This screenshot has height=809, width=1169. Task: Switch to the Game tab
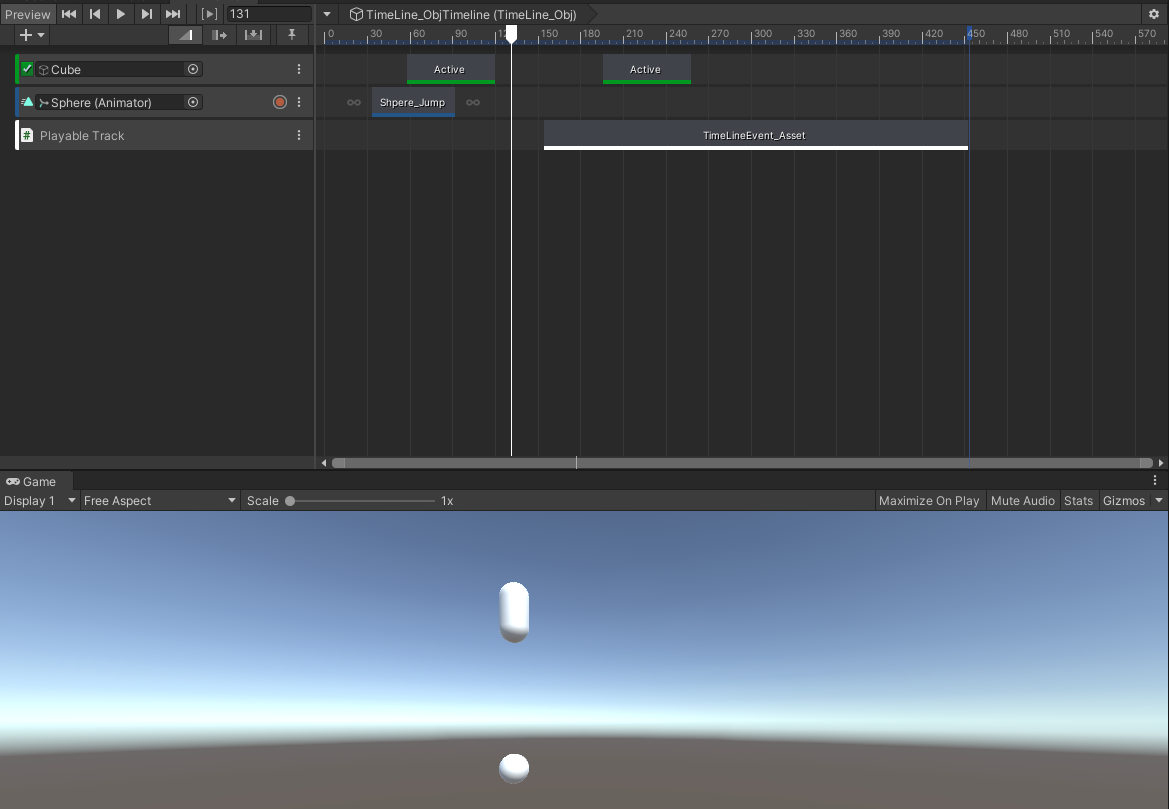[31, 482]
